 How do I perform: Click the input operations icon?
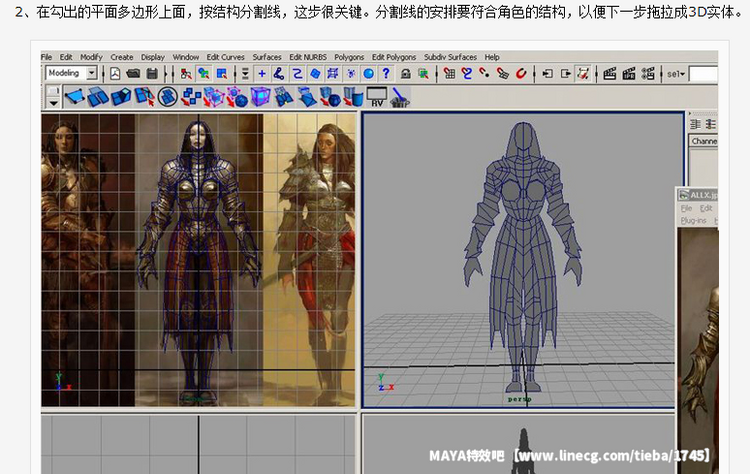[547, 74]
